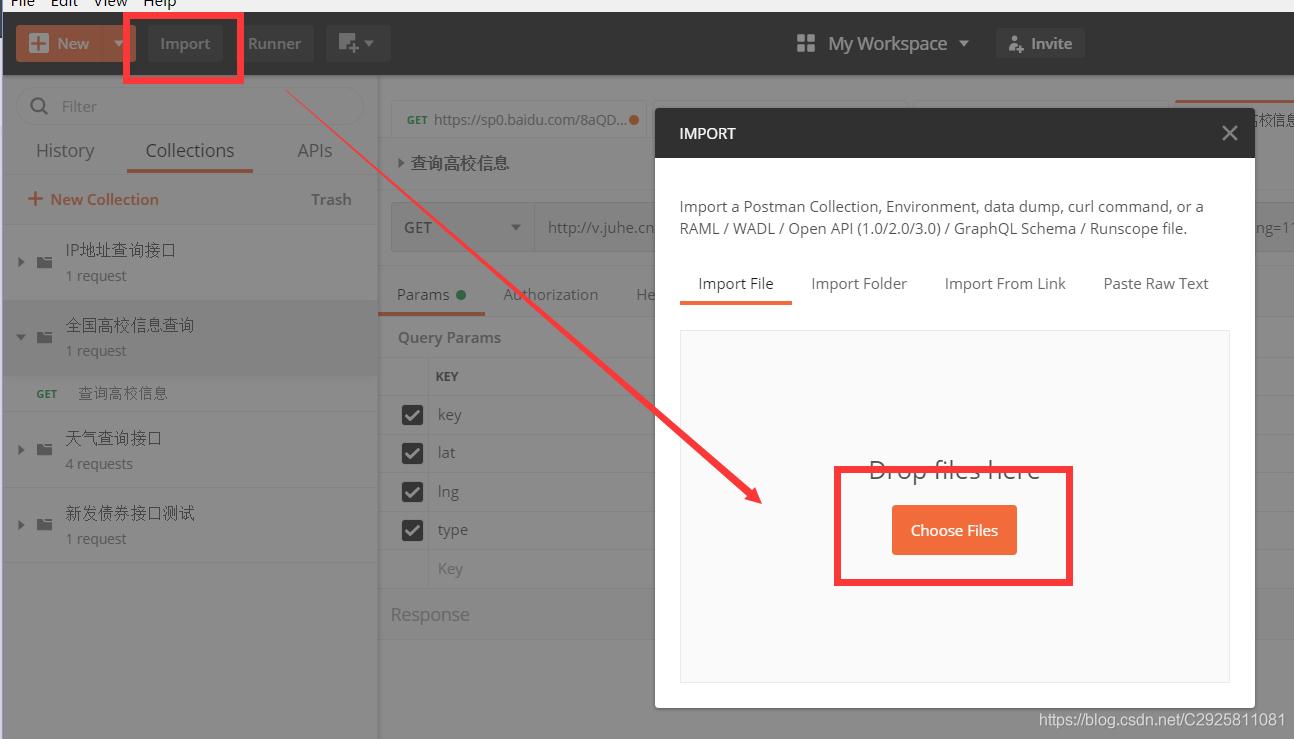Expand the IP地址查询接口 collection arrow
This screenshot has width=1294, height=739.
click(x=21, y=262)
